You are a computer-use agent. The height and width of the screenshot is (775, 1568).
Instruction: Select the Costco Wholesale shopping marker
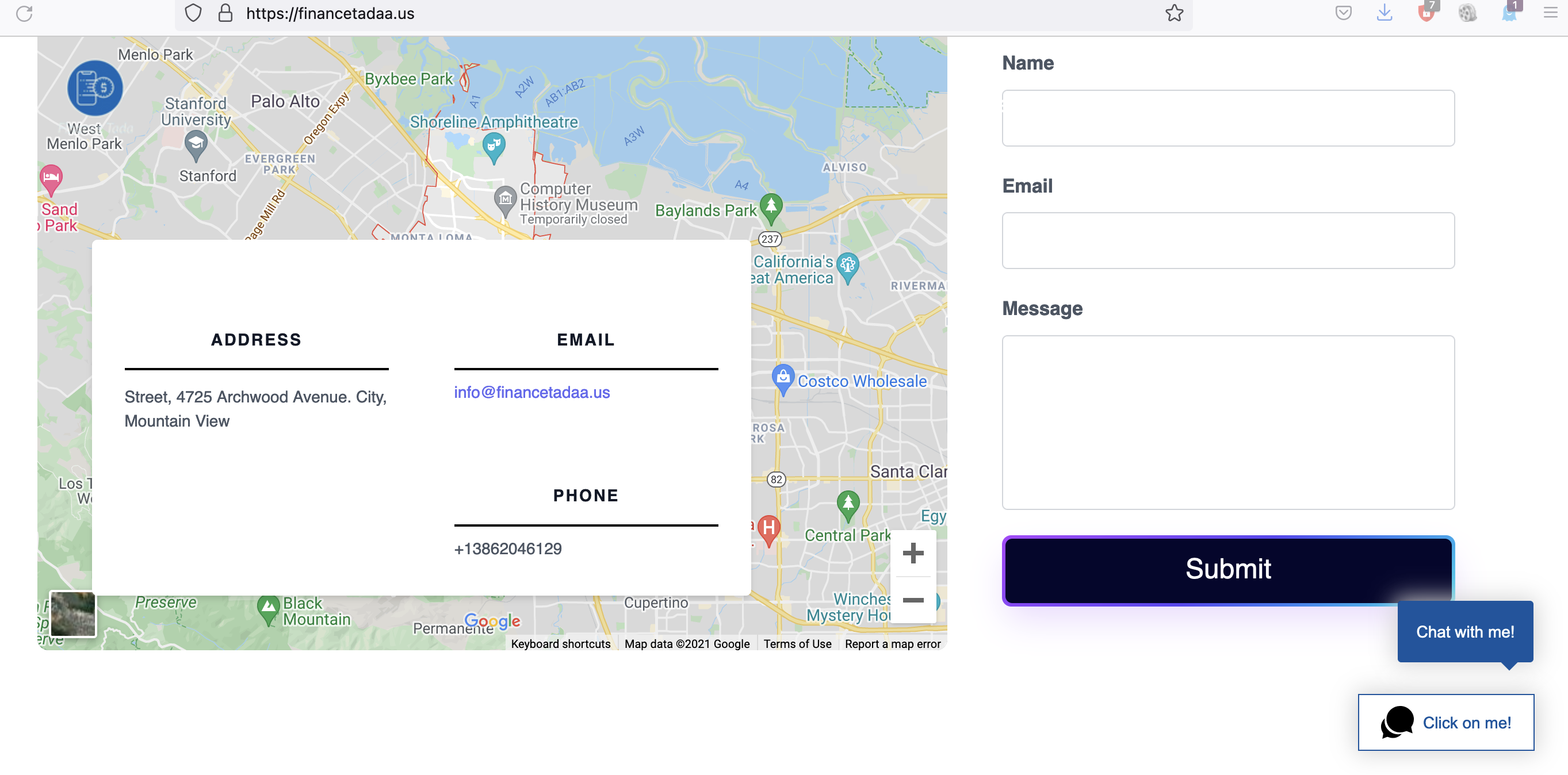pos(783,378)
